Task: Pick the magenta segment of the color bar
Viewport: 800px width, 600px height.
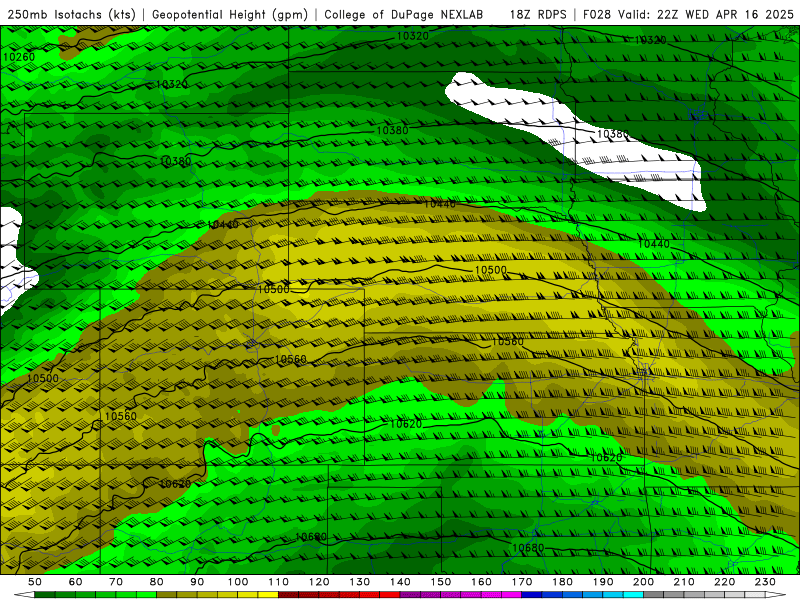Action: (511, 594)
